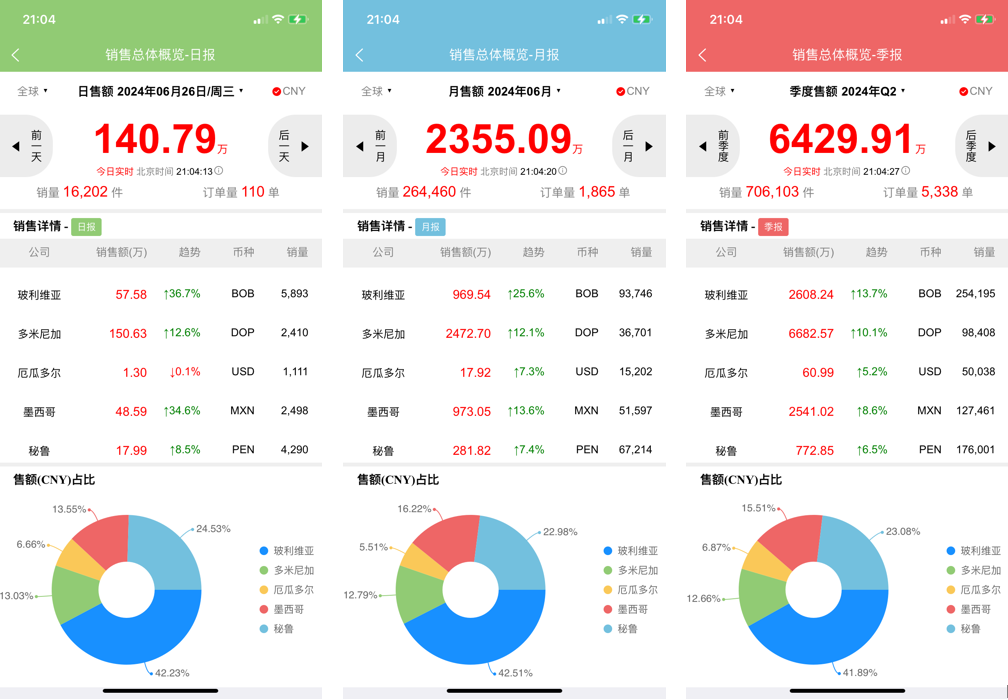The width and height of the screenshot is (1008, 700).
Task: Tap 销量 column header in quarterly table
Action: [984, 252]
